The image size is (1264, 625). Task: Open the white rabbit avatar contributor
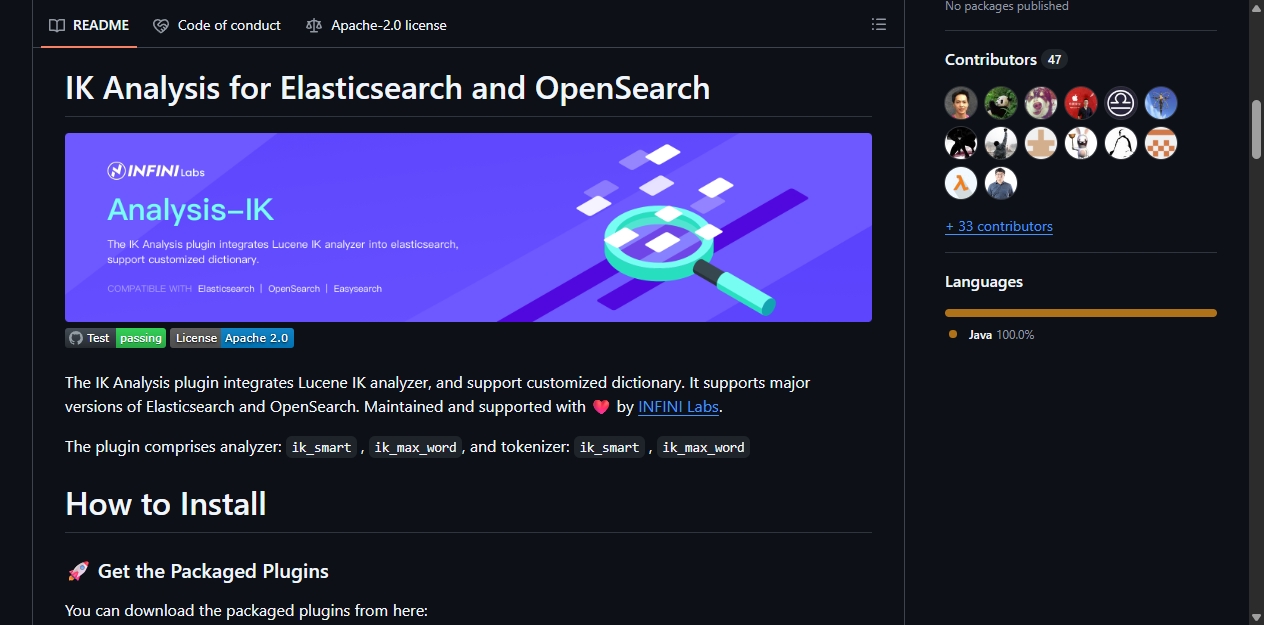[x=1081, y=143]
